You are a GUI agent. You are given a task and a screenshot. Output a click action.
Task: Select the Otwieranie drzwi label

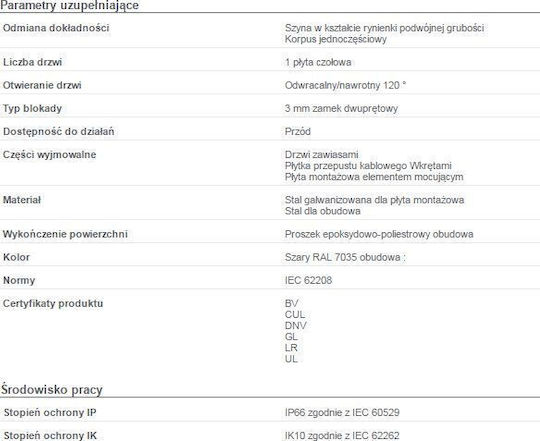(42, 85)
